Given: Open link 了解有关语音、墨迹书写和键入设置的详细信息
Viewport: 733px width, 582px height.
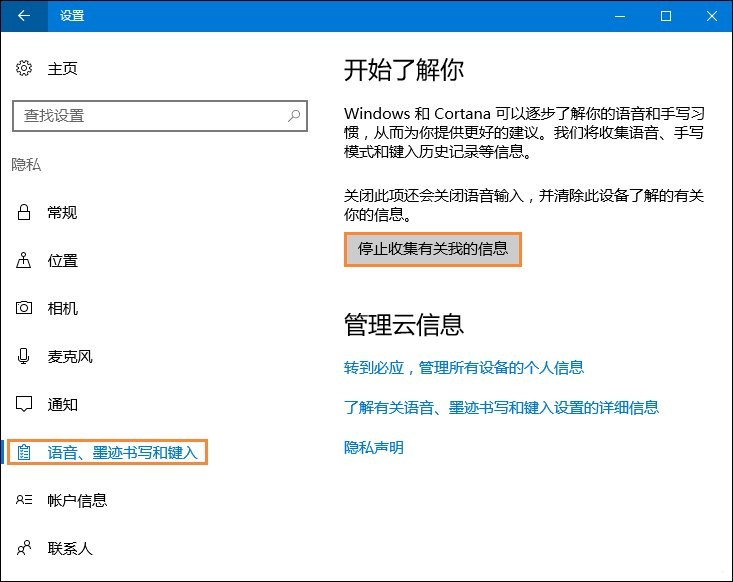Looking at the screenshot, I should pos(500,407).
